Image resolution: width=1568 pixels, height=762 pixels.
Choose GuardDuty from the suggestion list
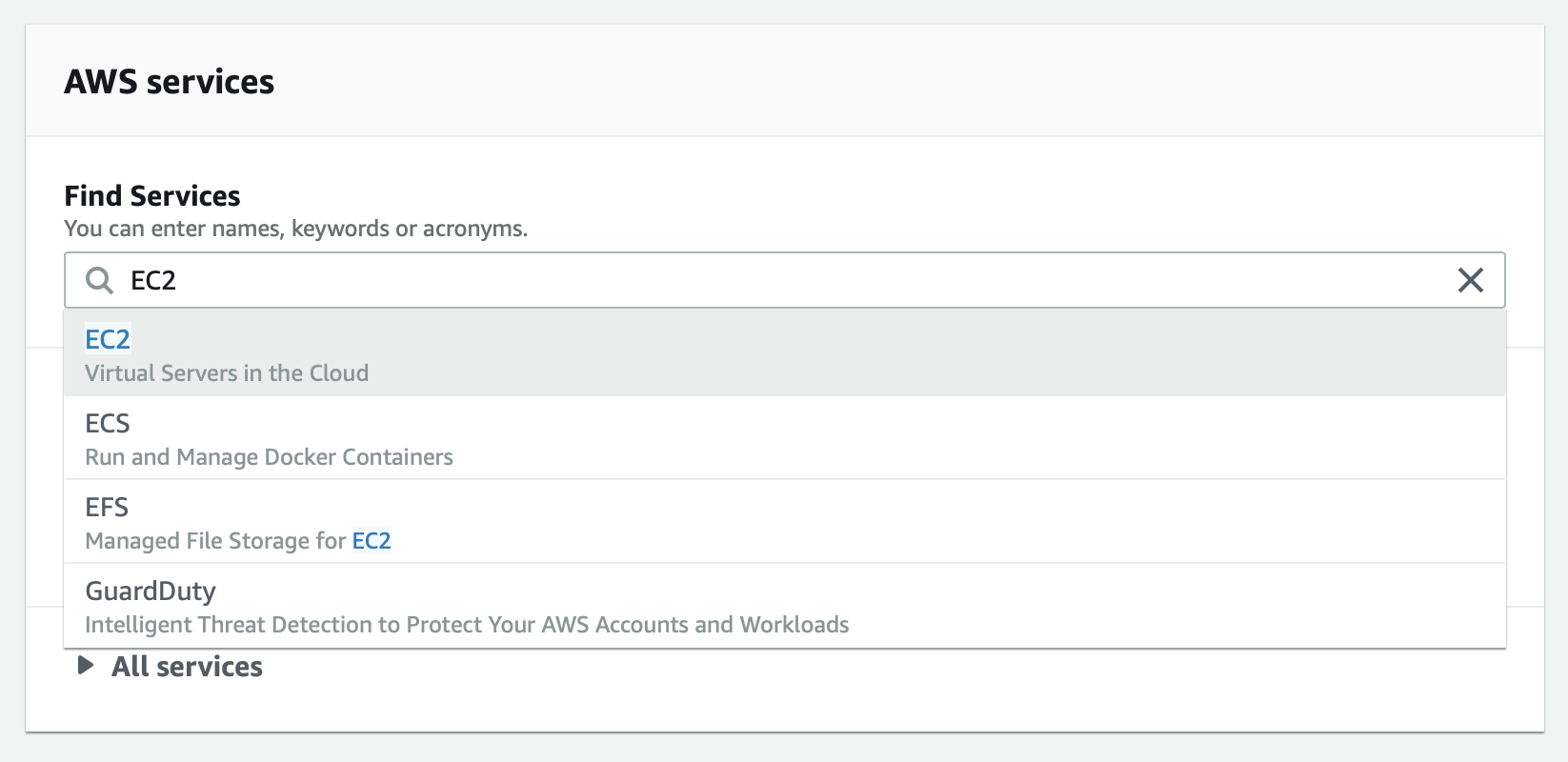tap(151, 592)
